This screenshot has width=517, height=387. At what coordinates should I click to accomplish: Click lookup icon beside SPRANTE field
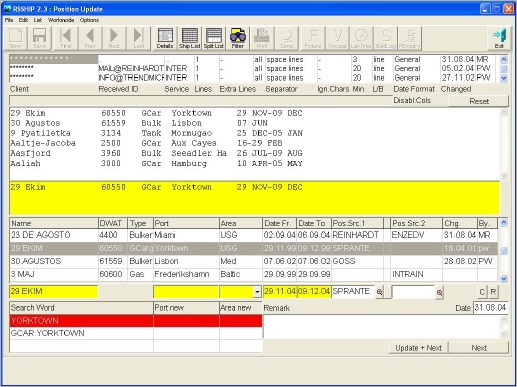(379, 292)
